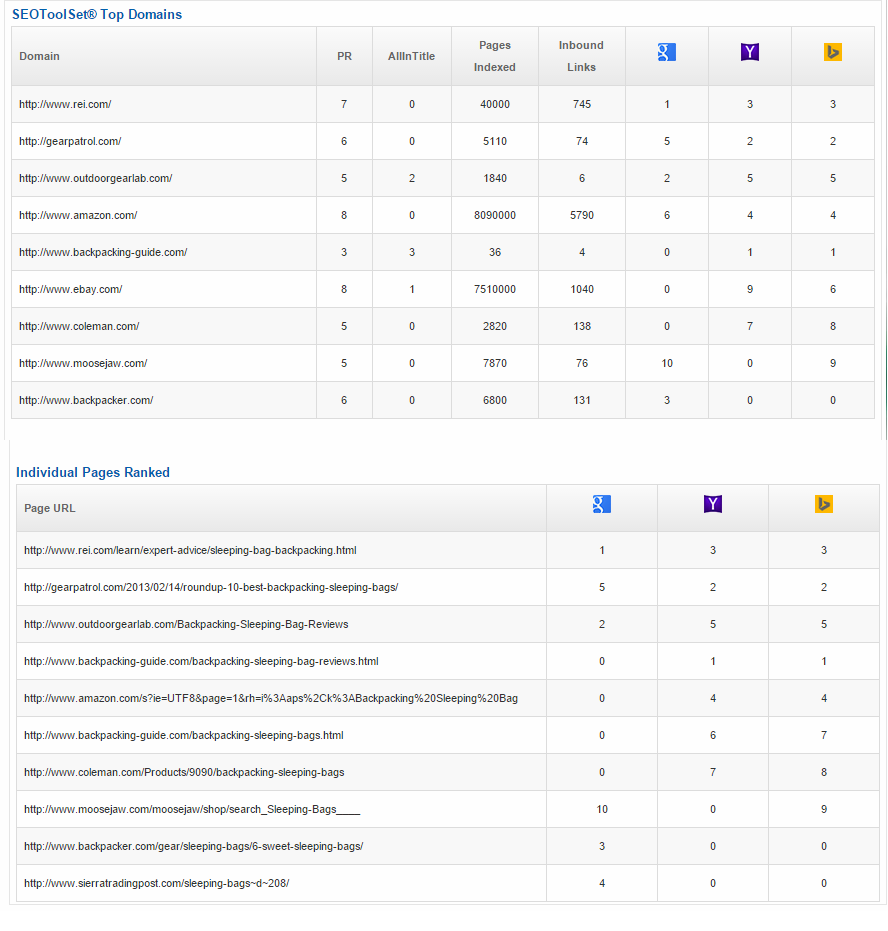This screenshot has height=931, width=888.
Task: Select the PR column header
Action: click(x=344, y=56)
